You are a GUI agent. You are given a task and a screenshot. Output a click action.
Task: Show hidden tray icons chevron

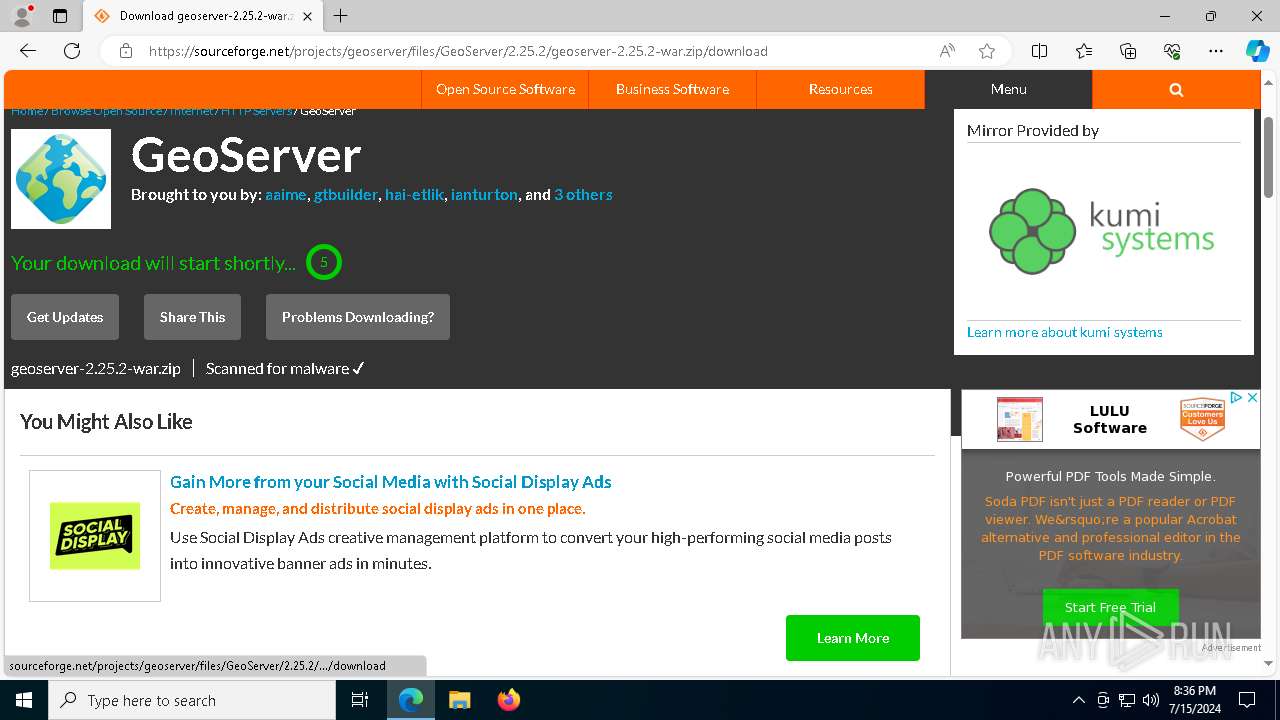[1078, 700]
